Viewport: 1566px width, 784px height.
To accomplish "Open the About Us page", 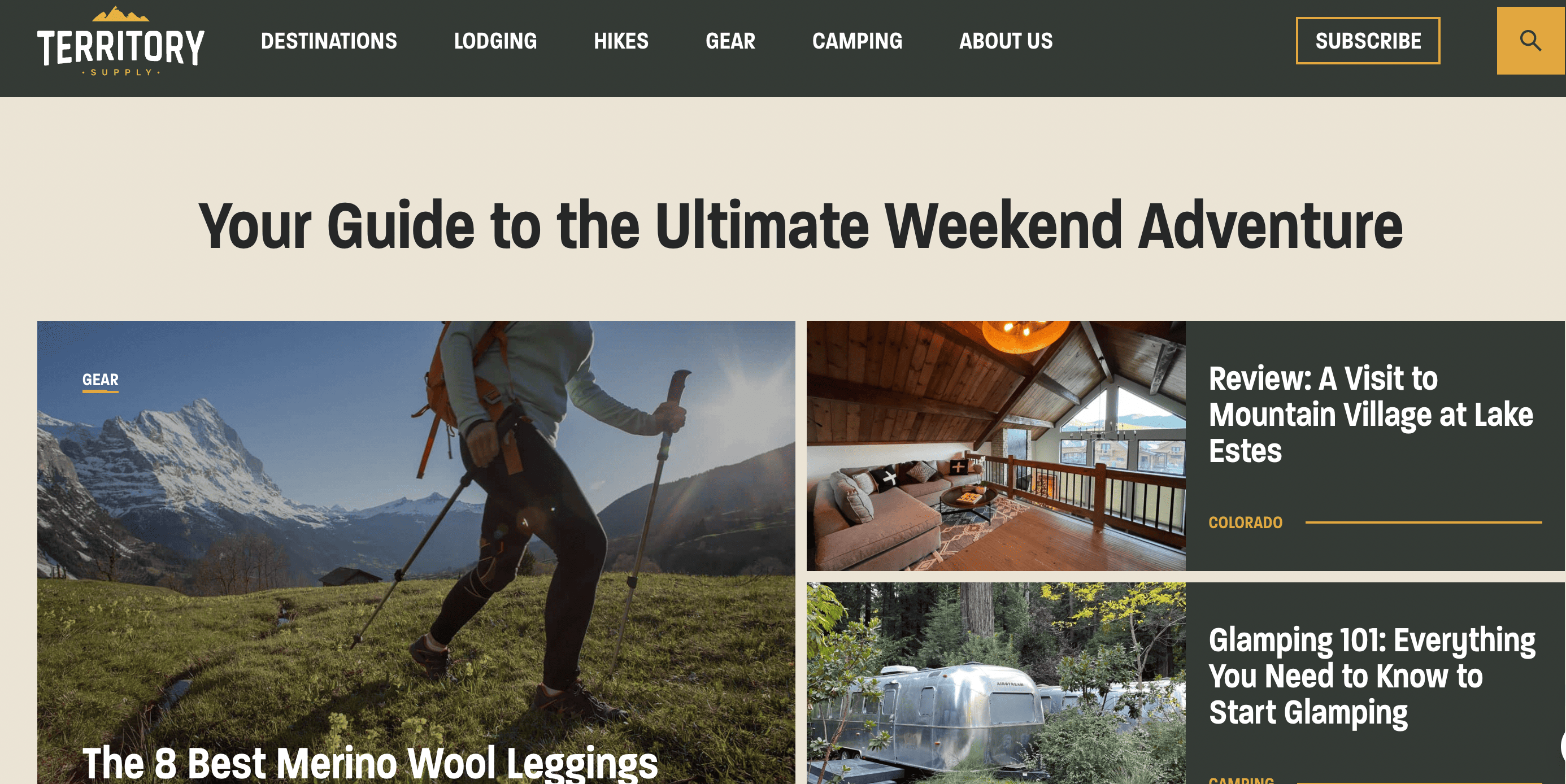I will [x=1006, y=41].
